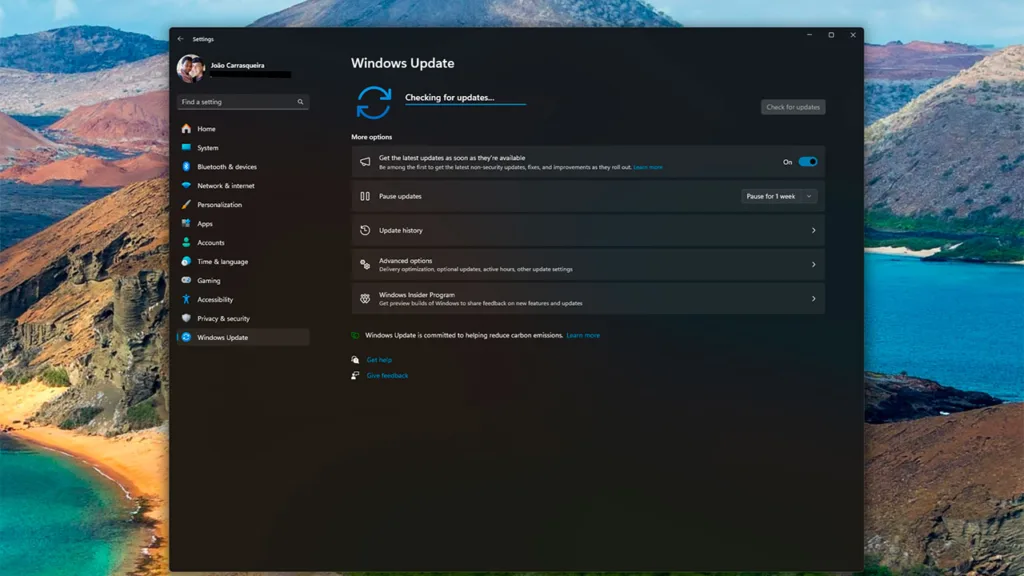
Task: Close the Settings window
Action: pos(853,35)
